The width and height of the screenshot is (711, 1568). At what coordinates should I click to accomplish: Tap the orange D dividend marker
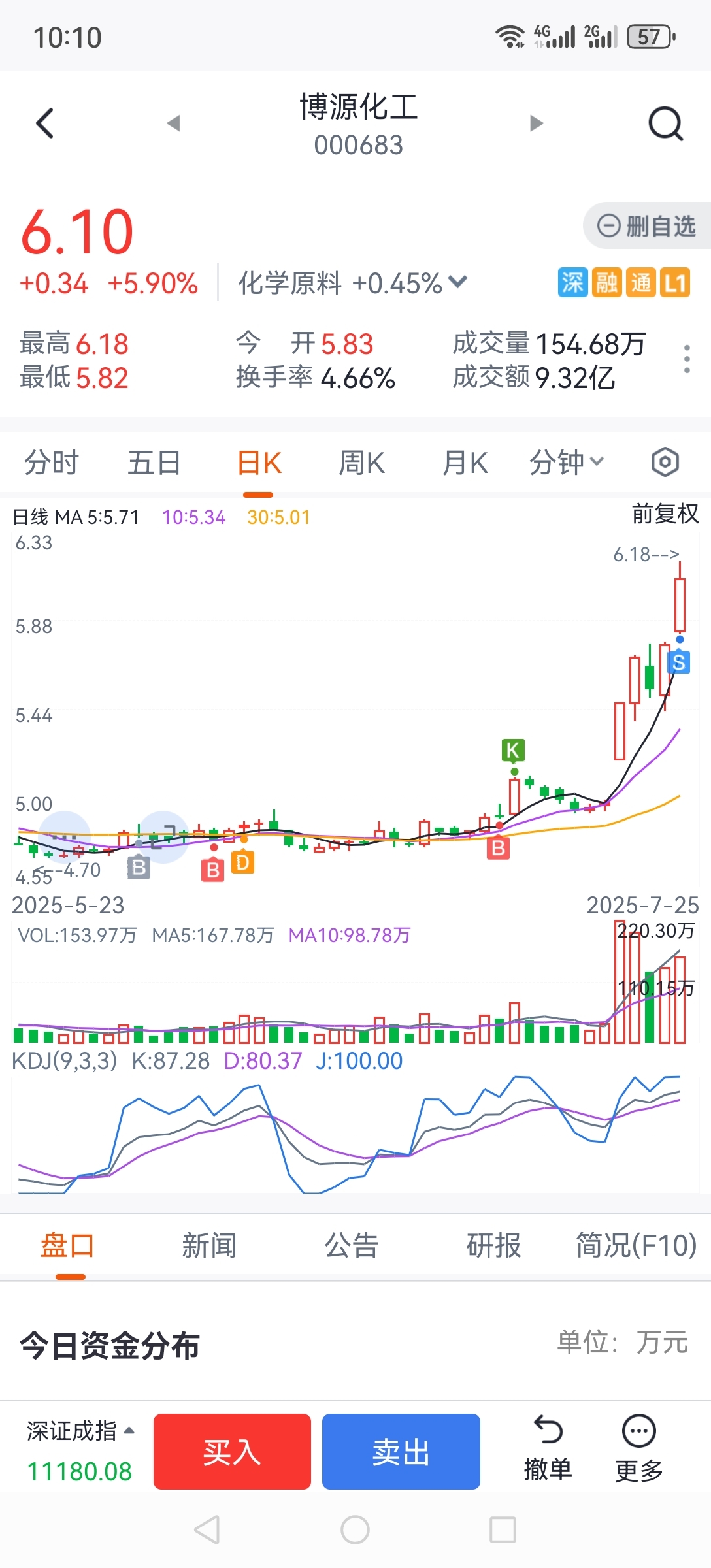pos(242,862)
